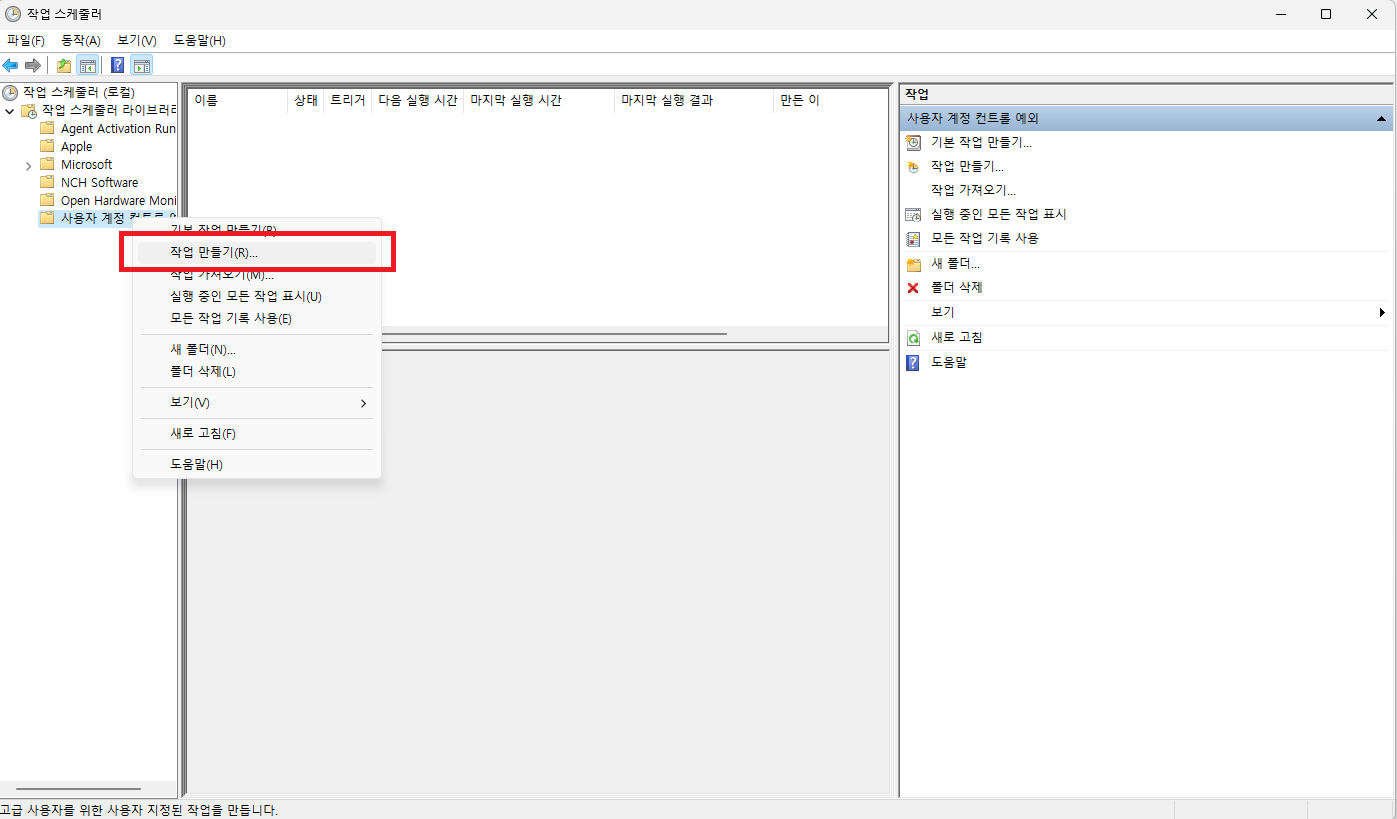1397x819 pixels.
Task: Collapse the 작업 스케줄러 라이브러리 node
Action: 10,111
